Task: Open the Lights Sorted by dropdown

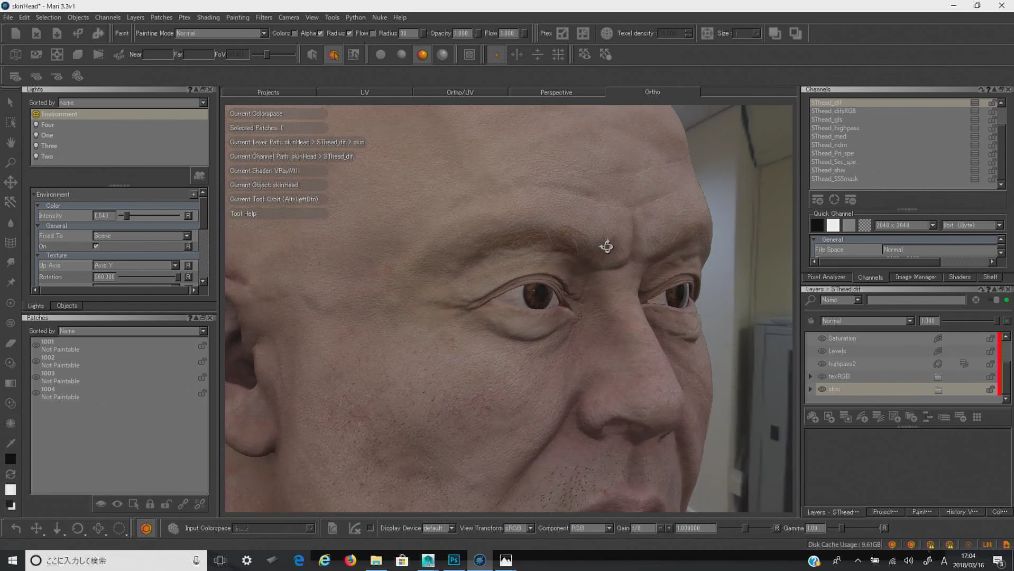Action: point(133,102)
